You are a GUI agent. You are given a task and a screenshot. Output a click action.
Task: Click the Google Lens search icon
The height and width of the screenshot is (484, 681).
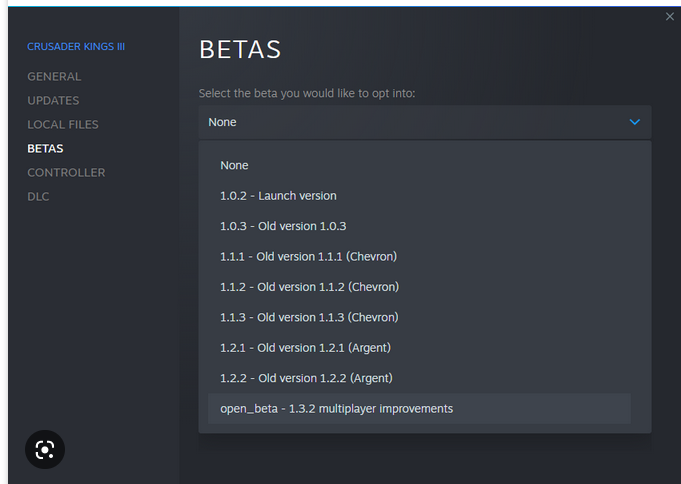44,450
